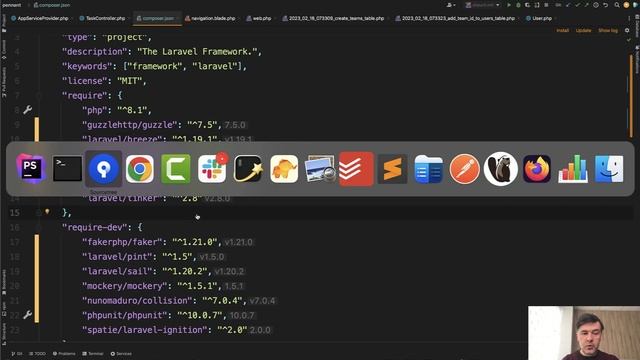
Task: Open PhpStorm from the dock
Action: pyautogui.click(x=31, y=169)
